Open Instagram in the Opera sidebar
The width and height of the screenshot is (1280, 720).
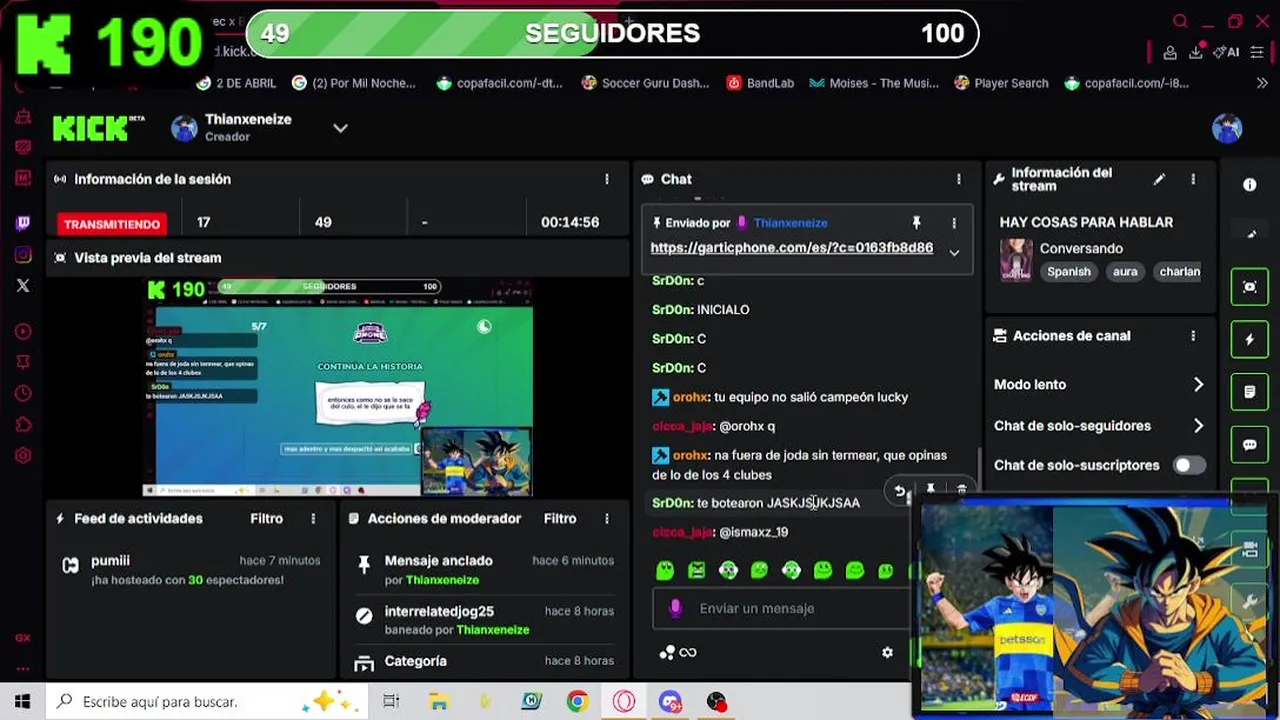(23, 255)
